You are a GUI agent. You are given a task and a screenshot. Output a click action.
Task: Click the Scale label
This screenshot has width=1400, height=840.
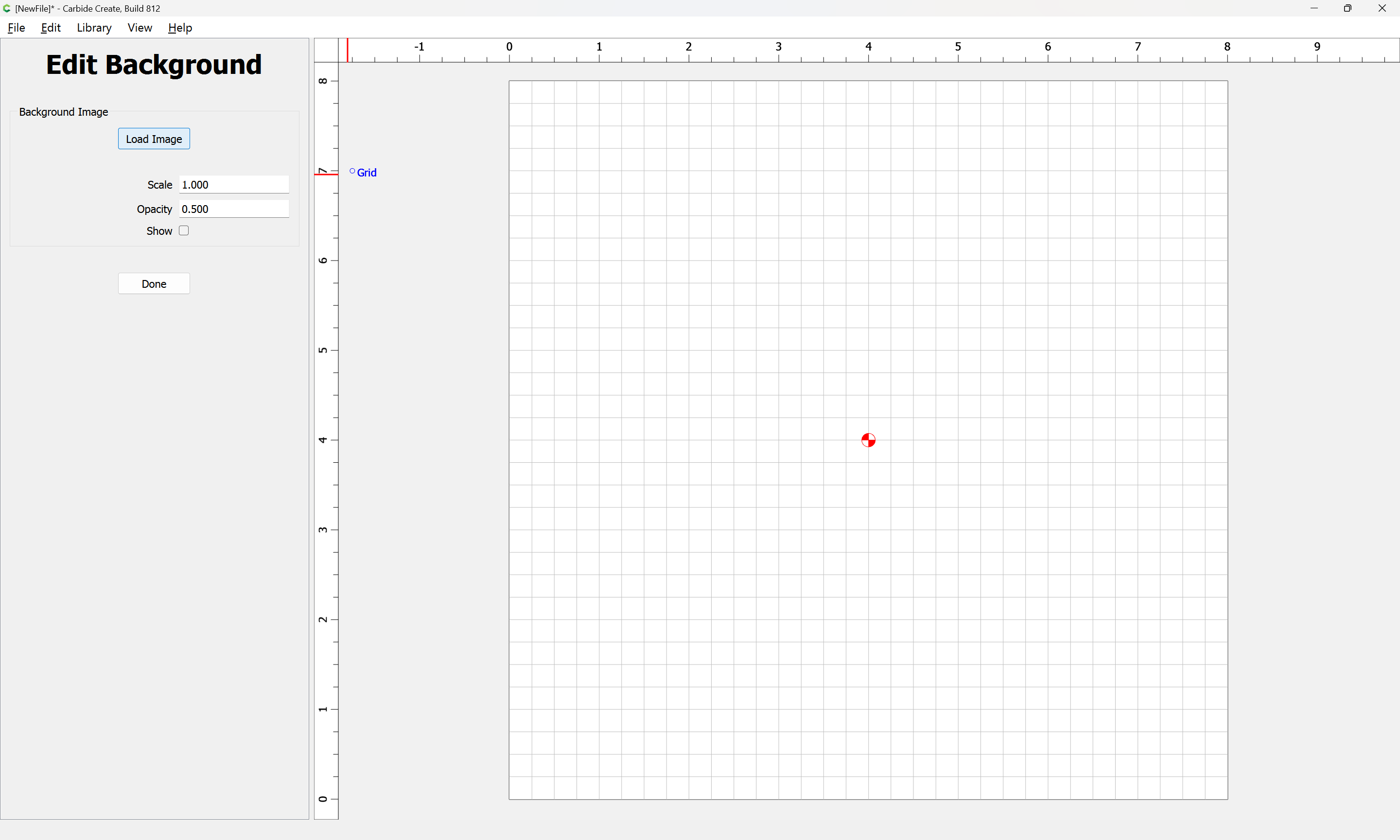(159, 185)
